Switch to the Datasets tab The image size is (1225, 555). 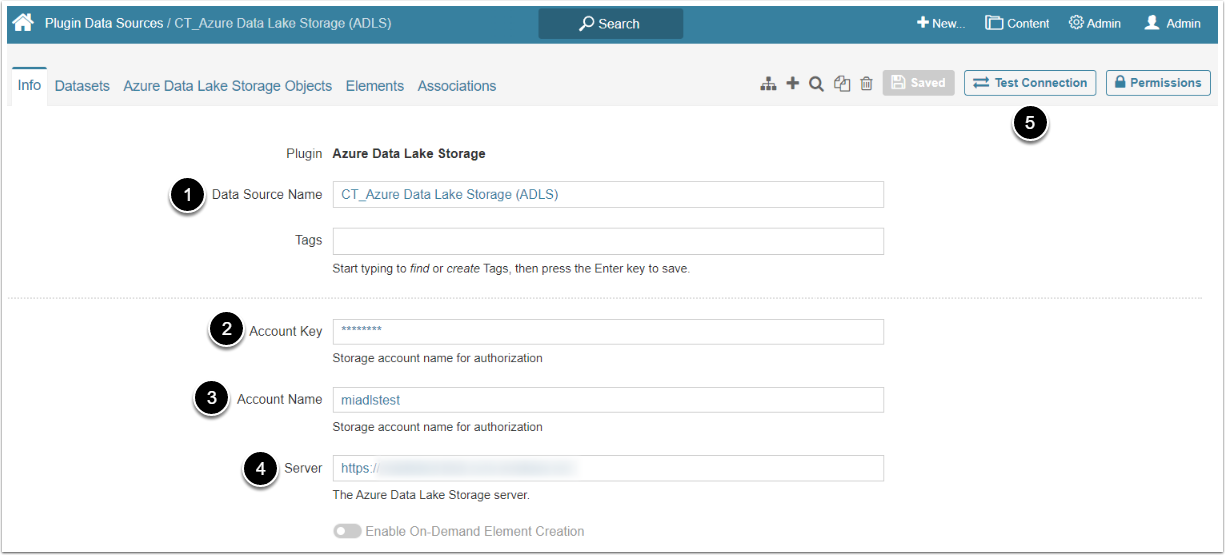[x=82, y=86]
